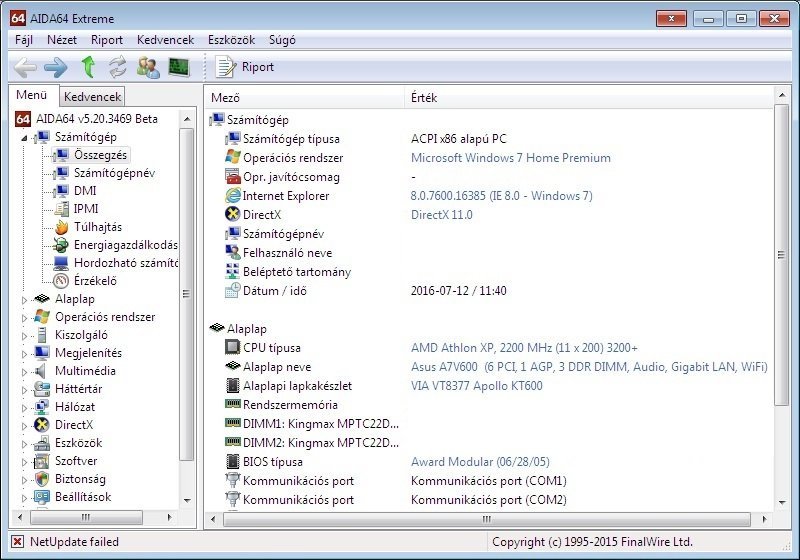The height and width of the screenshot is (560, 800).
Task: Expand the Hálózat tree node
Action: pyautogui.click(x=24, y=408)
